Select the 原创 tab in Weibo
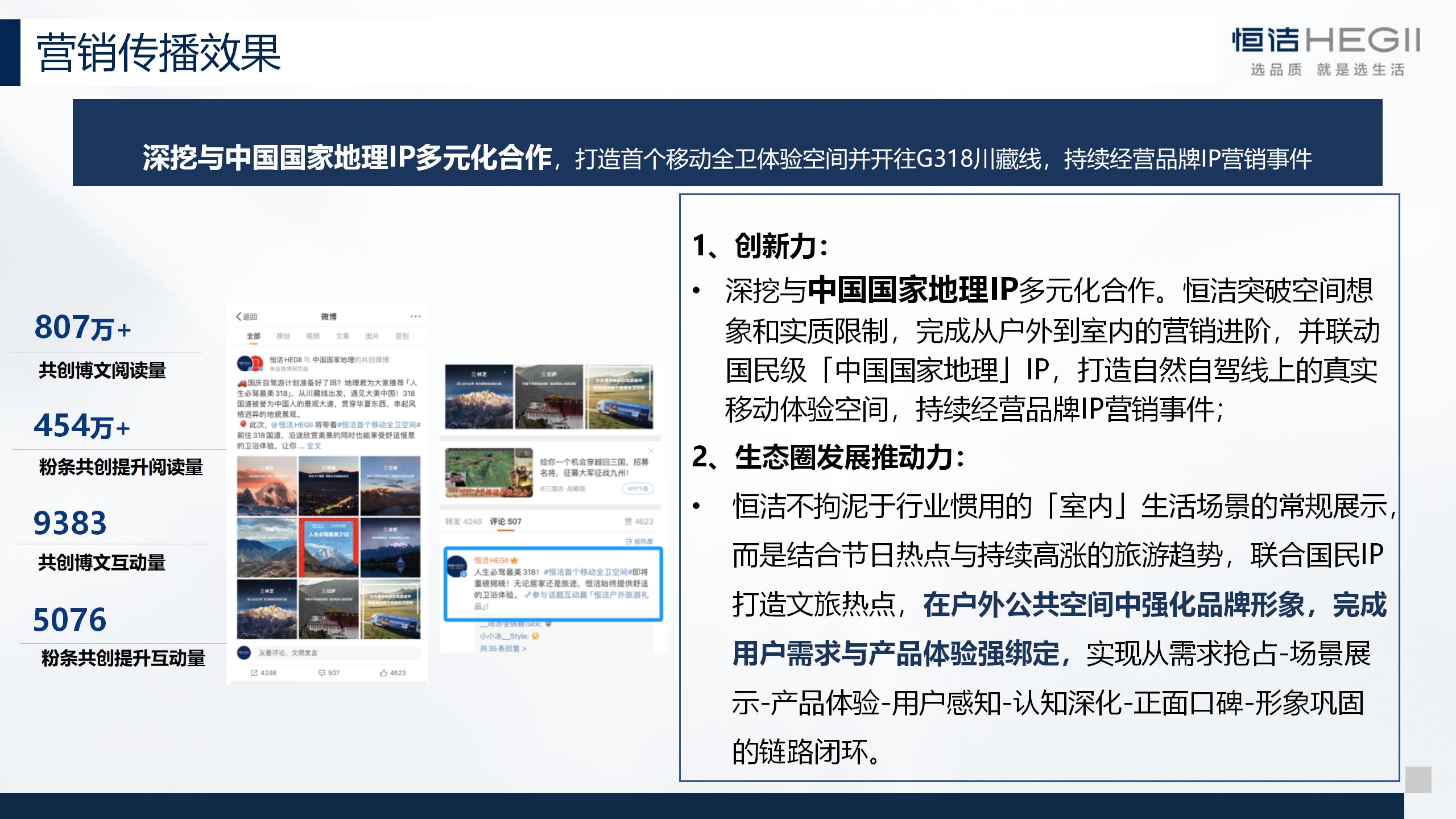This screenshot has height=819, width=1456. coord(283,336)
